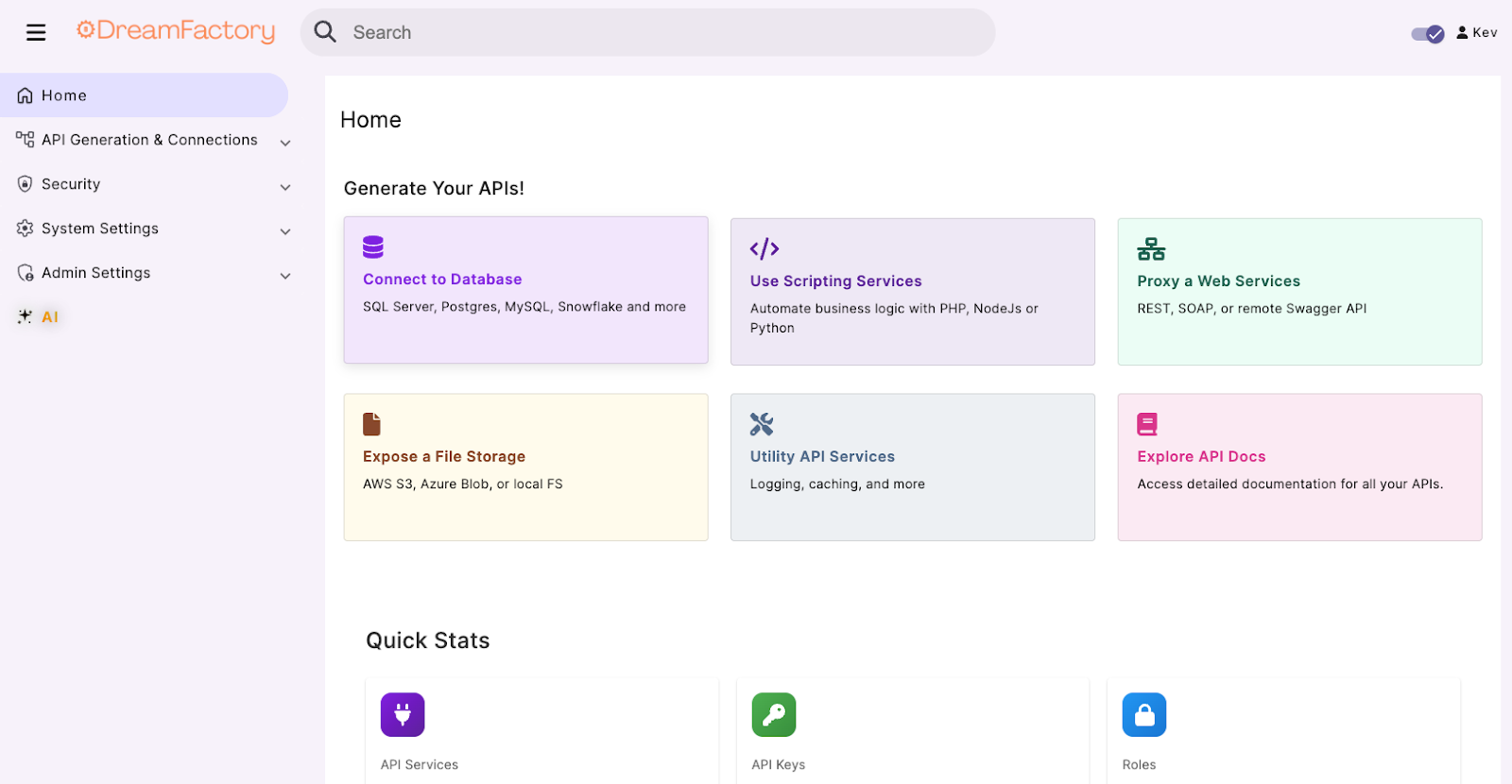1512x784 pixels.
Task: Click the database icon on Connect to Database
Action: 373,247
